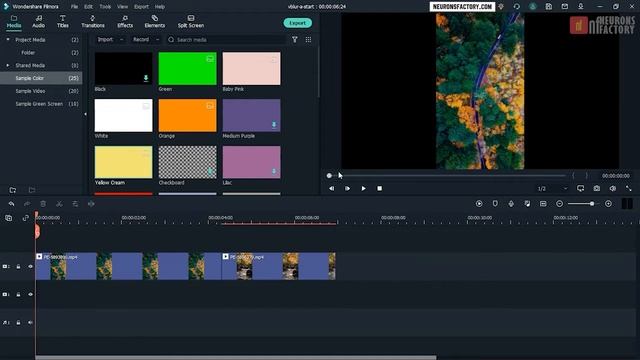Viewport: 640px width, 360px height.
Task: Open the Split Screen tab
Action: tap(191, 22)
